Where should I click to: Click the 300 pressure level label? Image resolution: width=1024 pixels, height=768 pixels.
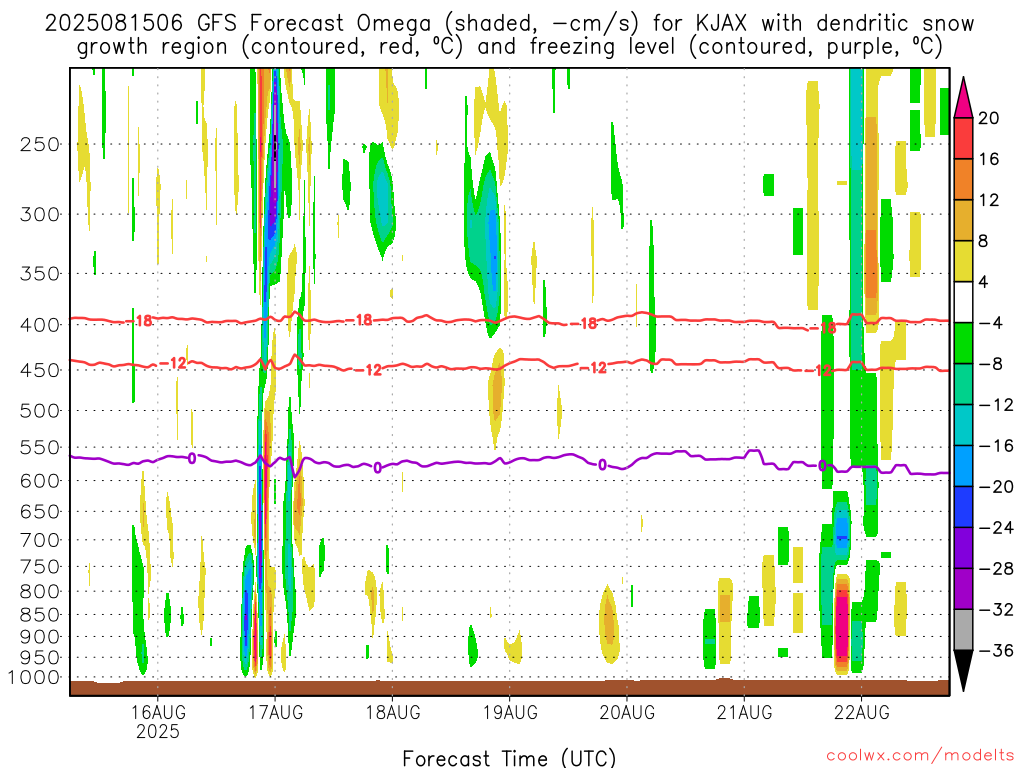(40, 214)
